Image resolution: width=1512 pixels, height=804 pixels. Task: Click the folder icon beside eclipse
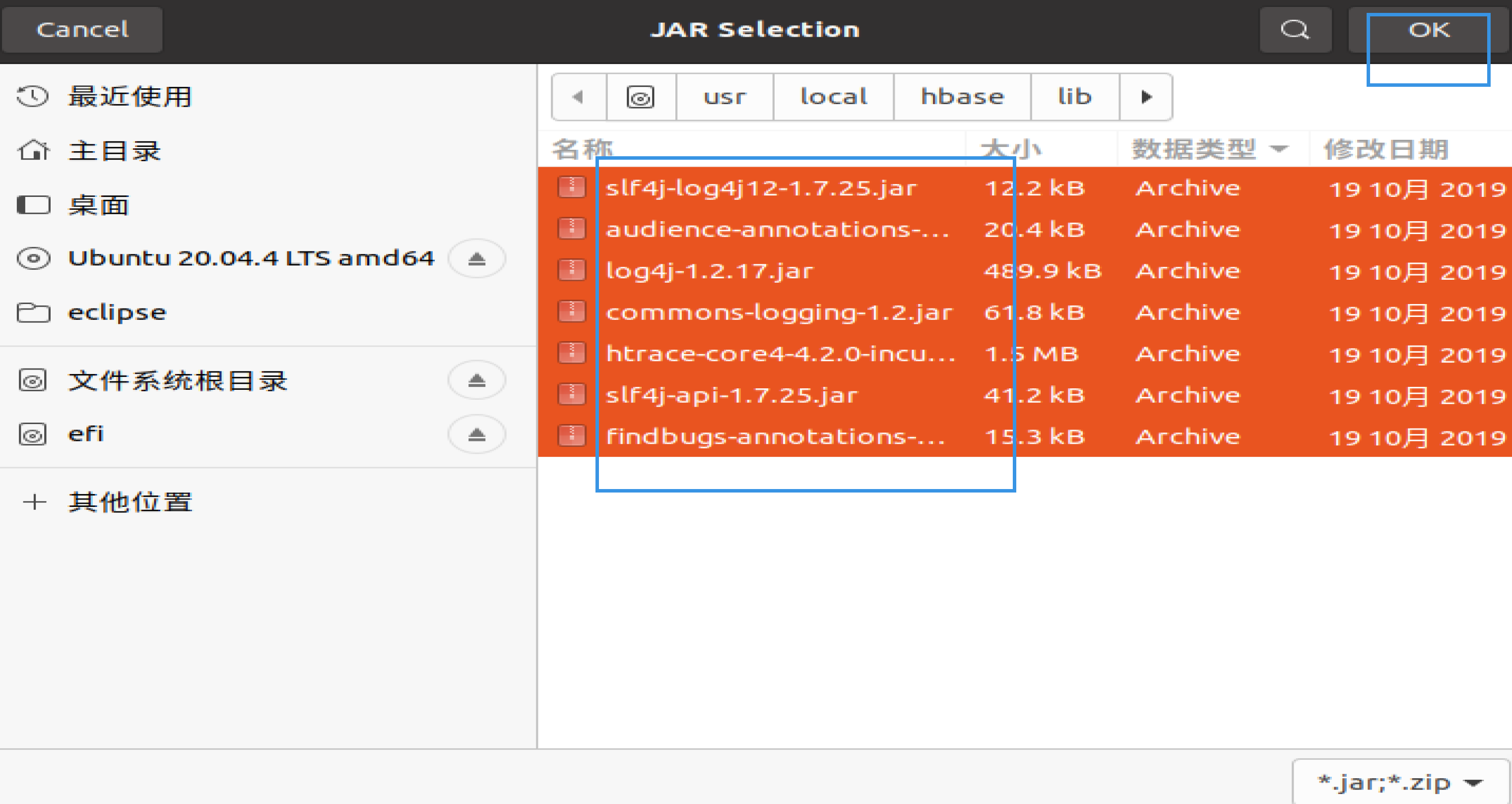[33, 312]
